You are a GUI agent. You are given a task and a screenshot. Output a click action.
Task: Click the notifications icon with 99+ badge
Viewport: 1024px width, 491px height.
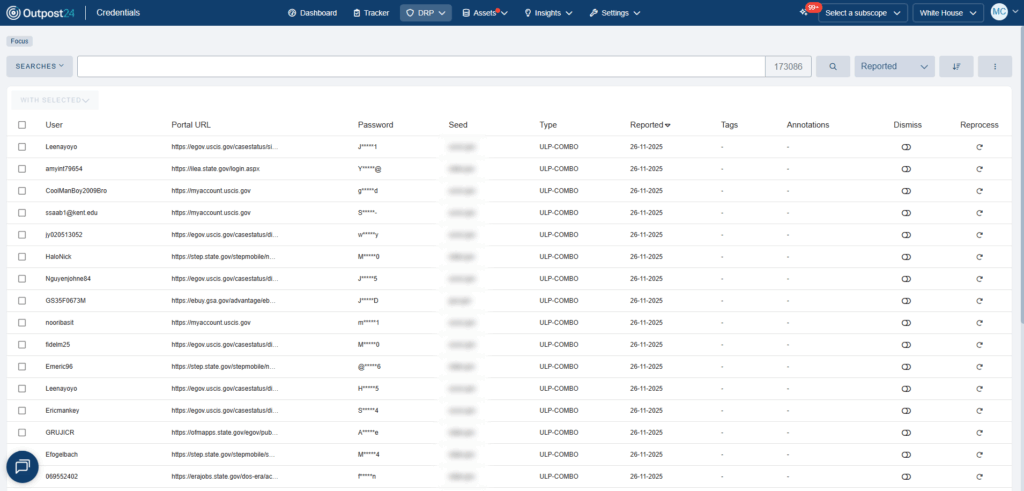(x=804, y=12)
